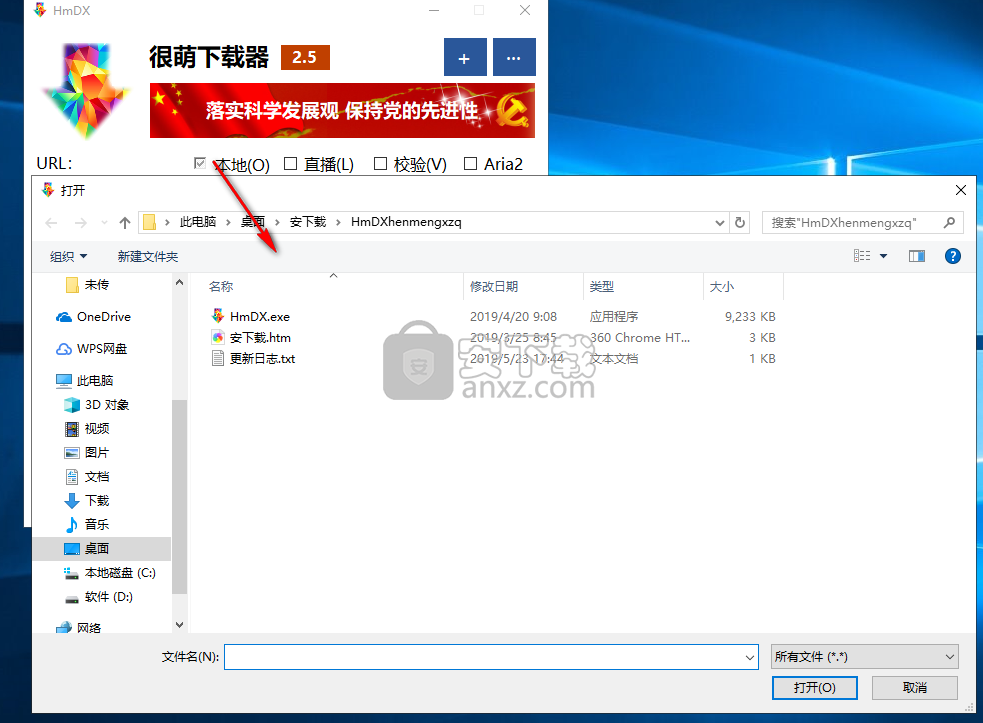
Task: Click the 2.5 version badge in HmDX
Action: [x=305, y=57]
